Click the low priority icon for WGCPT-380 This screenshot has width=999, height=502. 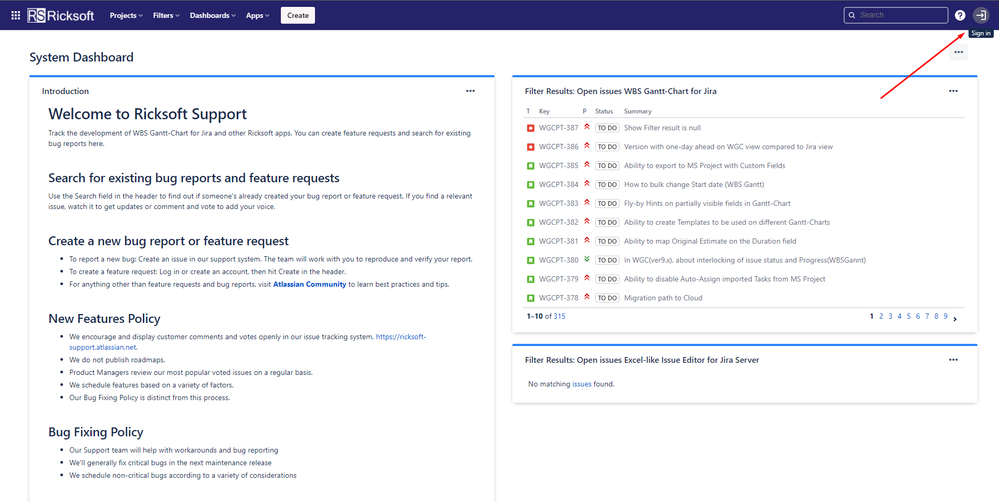point(587,259)
